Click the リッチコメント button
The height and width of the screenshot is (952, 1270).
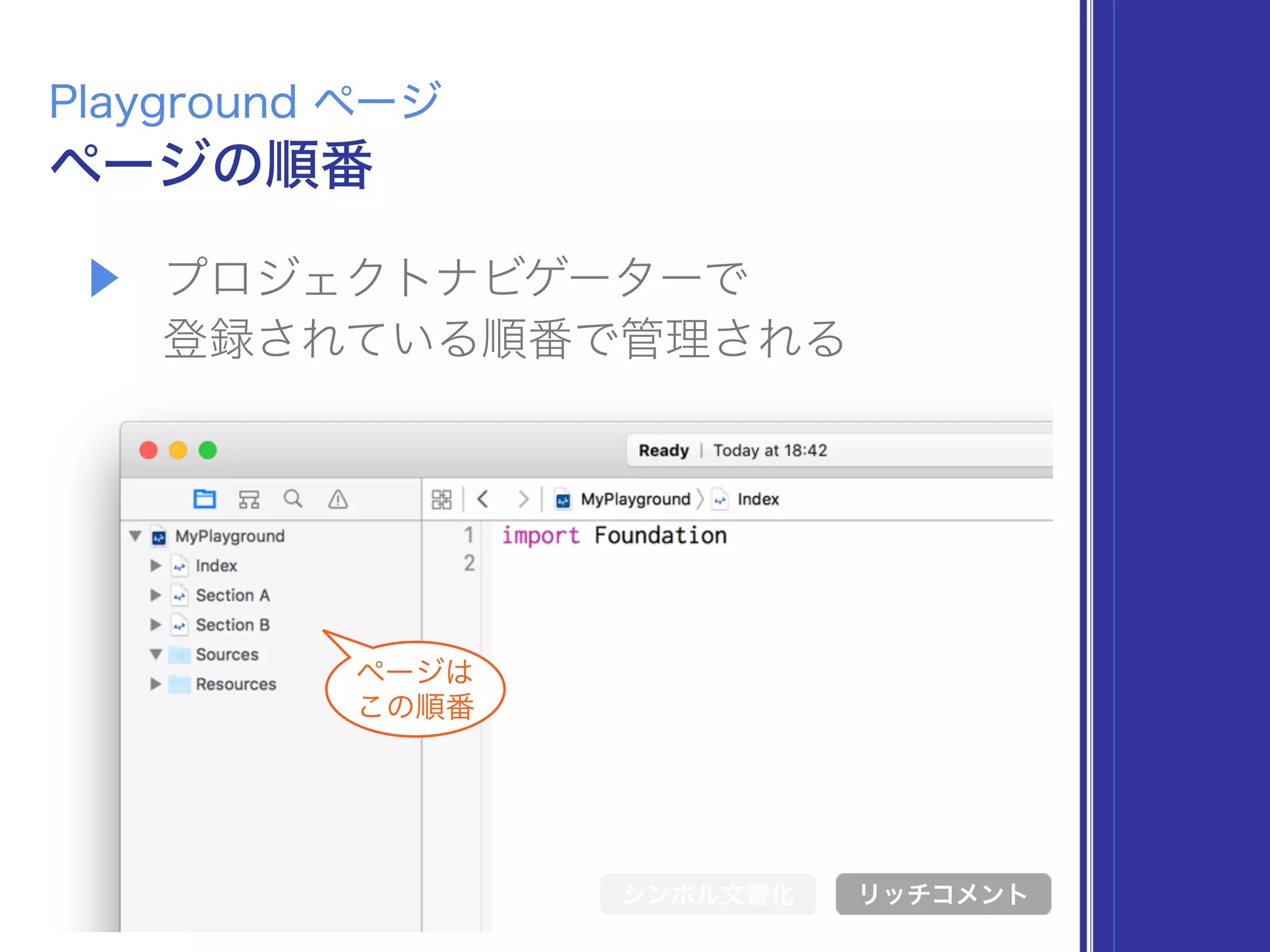(943, 894)
